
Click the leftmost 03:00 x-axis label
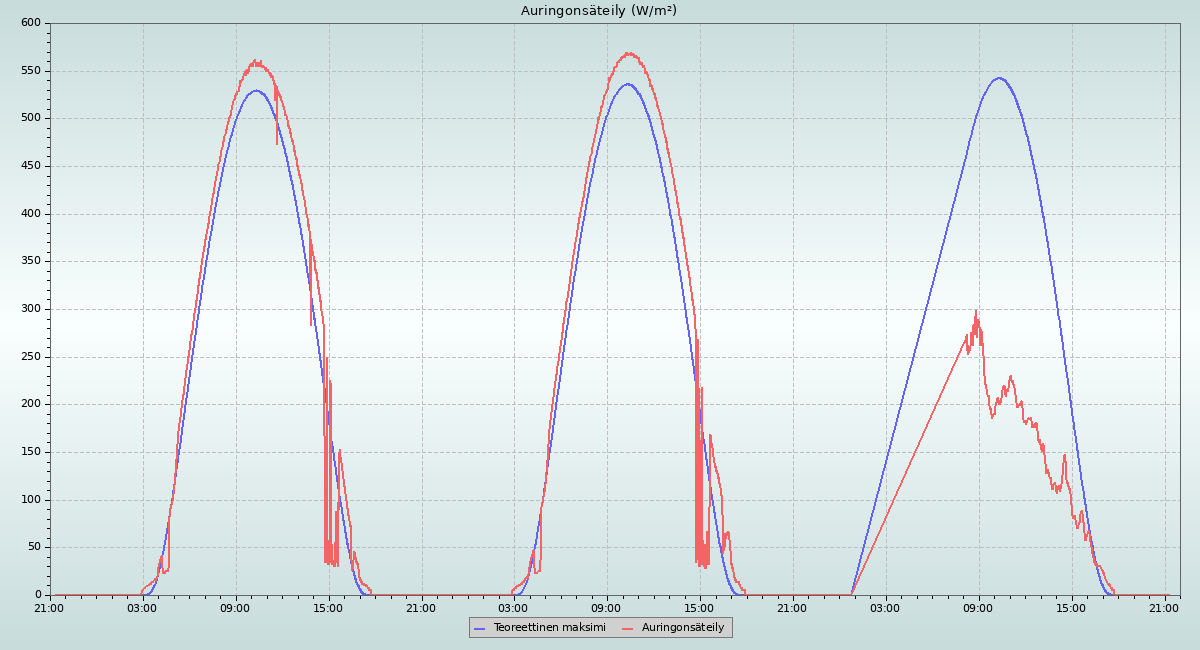pos(142,607)
